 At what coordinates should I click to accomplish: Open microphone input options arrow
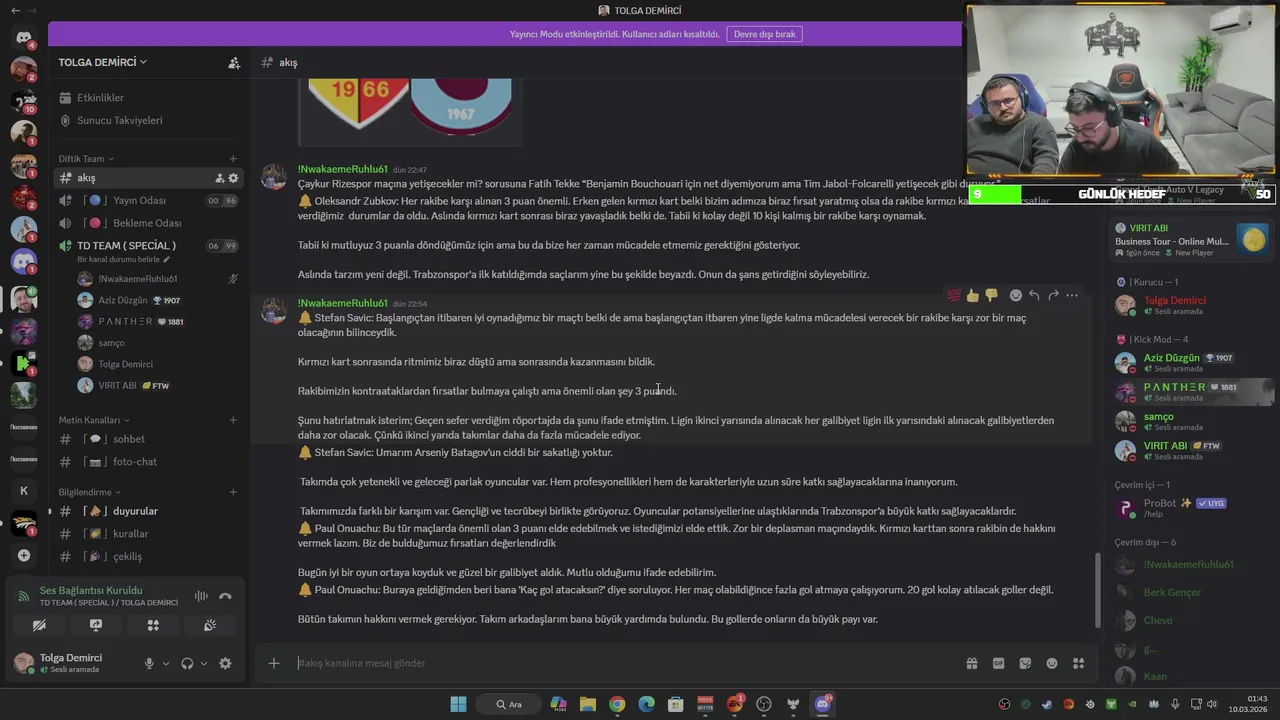[166, 663]
